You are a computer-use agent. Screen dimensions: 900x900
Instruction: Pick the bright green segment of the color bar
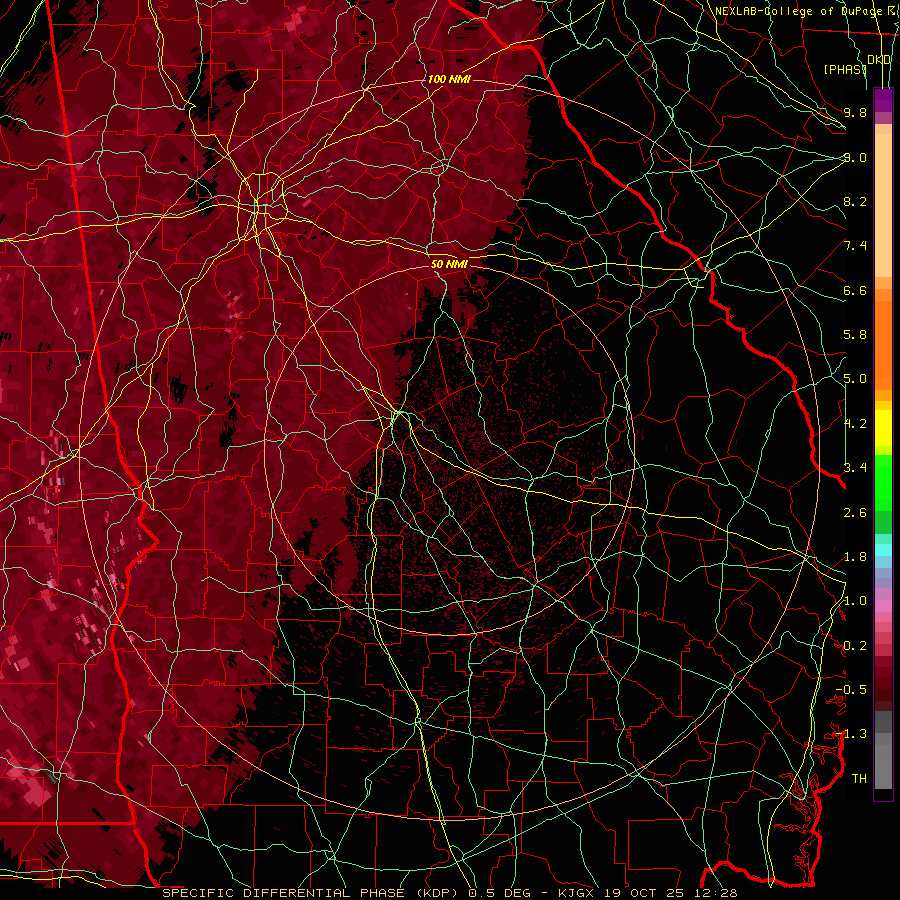[x=883, y=482]
